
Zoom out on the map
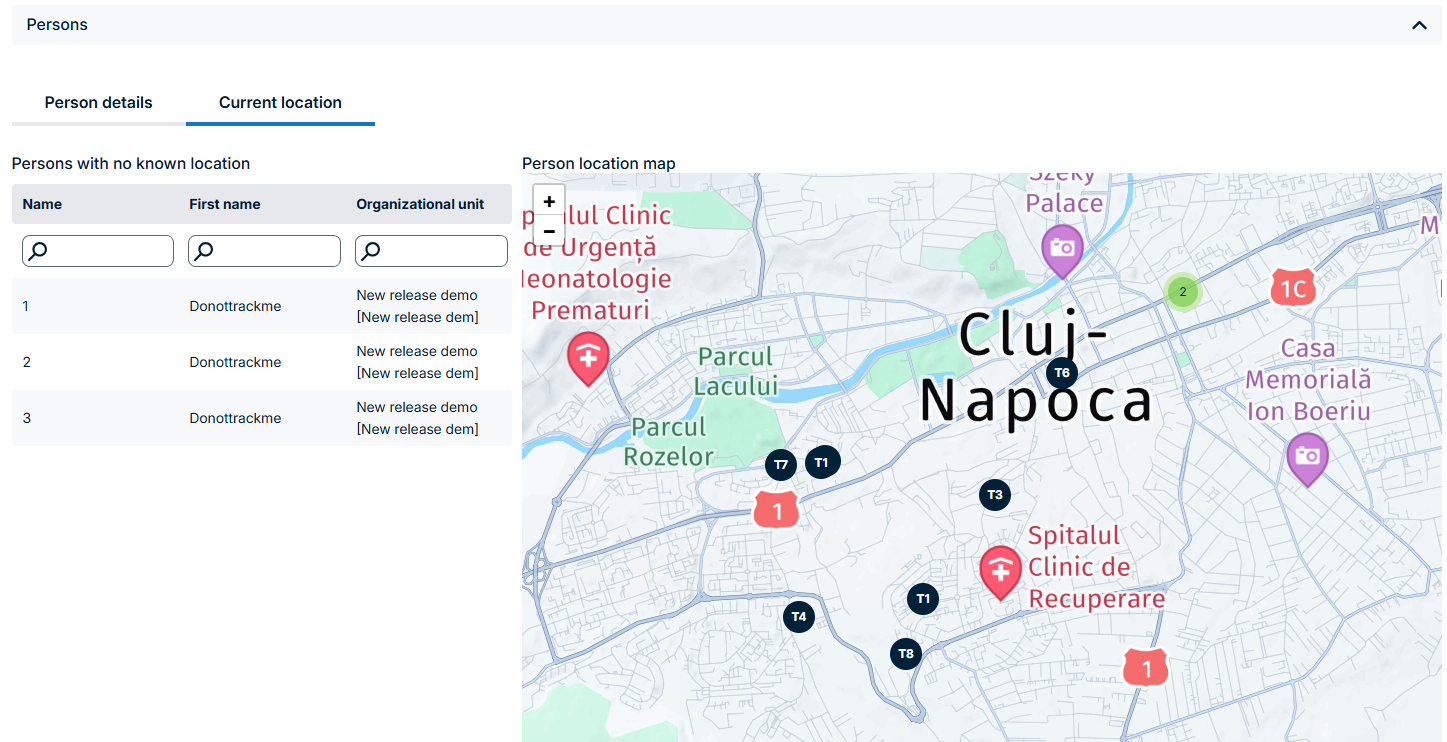(549, 231)
